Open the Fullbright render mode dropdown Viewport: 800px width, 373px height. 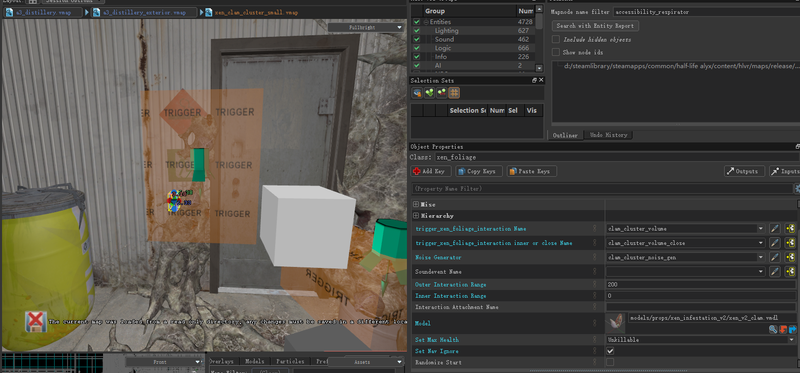point(366,27)
